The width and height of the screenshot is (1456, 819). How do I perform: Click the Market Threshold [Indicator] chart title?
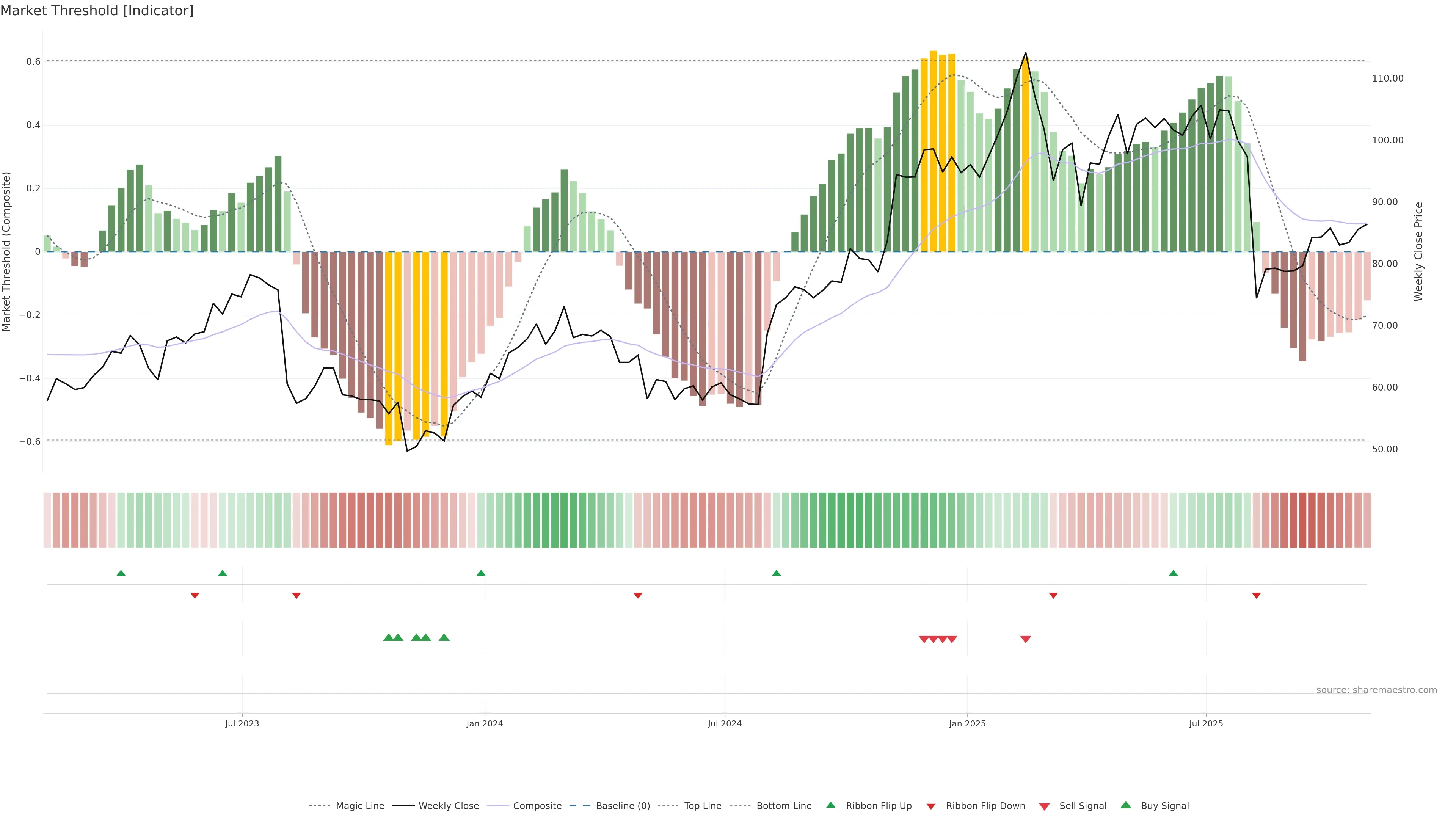click(97, 11)
